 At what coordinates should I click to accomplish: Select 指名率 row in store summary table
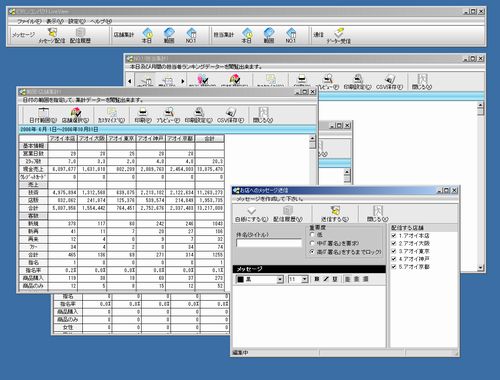[122, 270]
